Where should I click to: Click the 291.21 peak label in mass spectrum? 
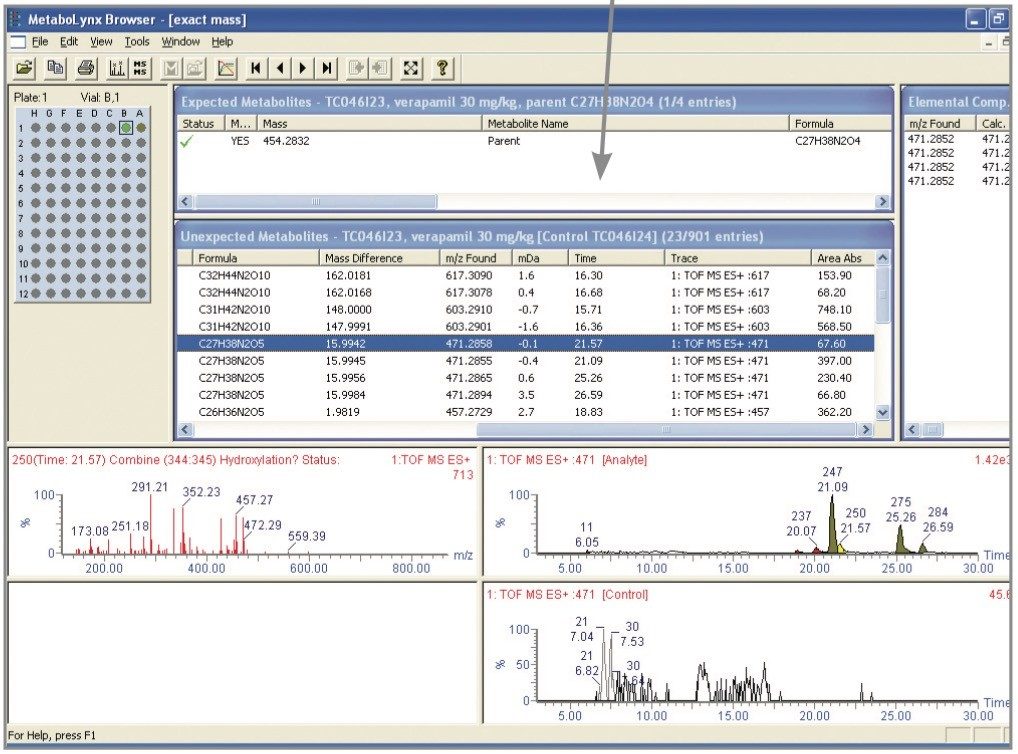point(149,486)
